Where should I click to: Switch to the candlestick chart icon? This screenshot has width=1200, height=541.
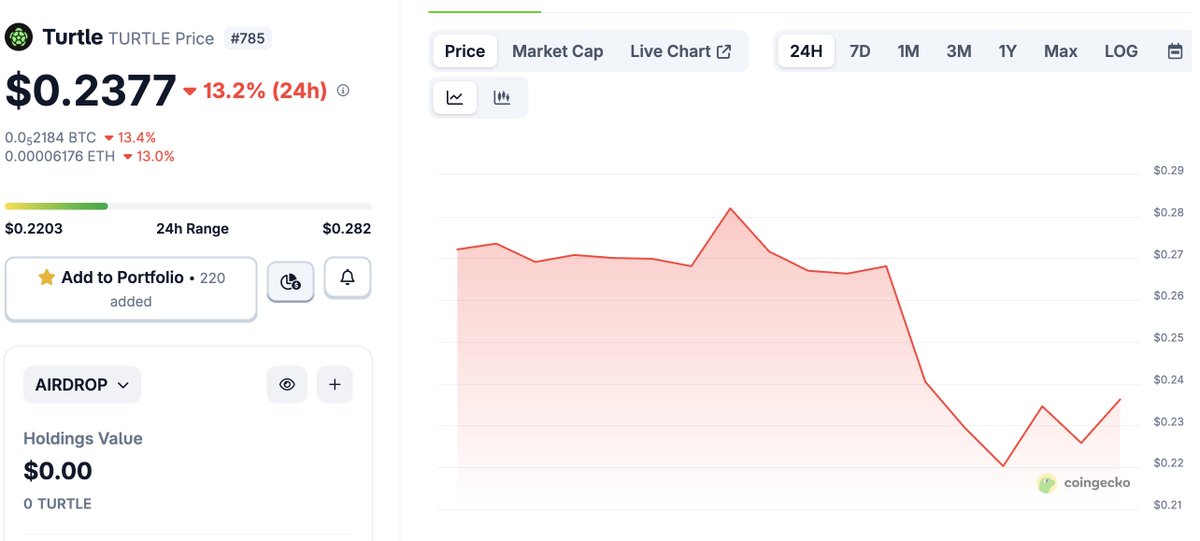(x=502, y=97)
